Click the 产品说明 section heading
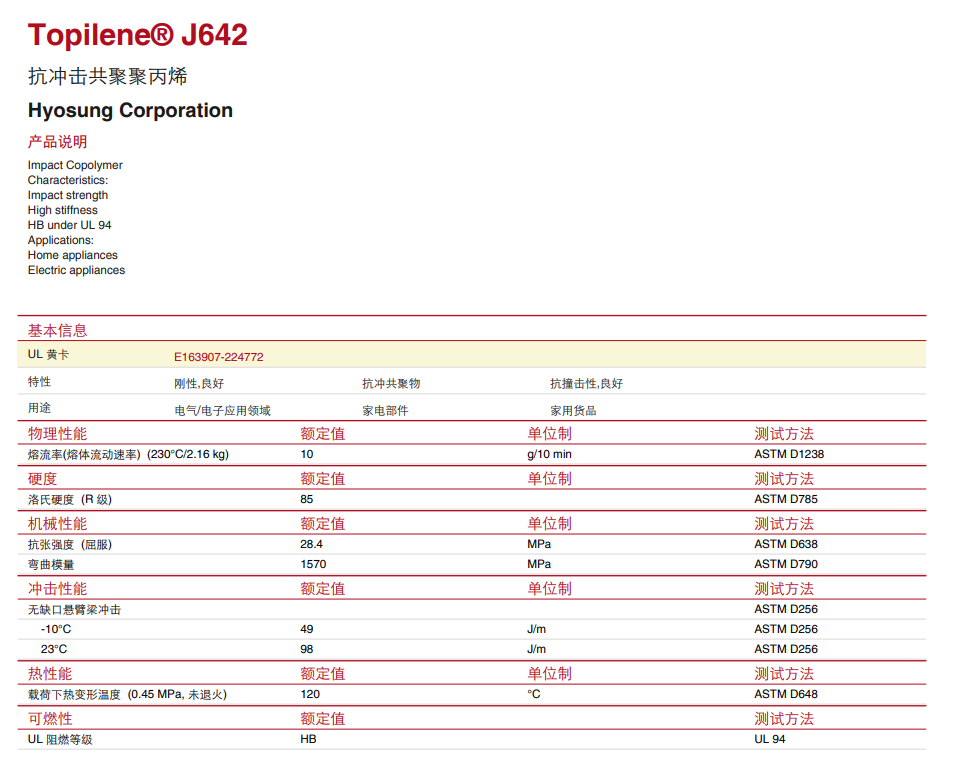Screen dimensions: 957x761 click(x=57, y=142)
